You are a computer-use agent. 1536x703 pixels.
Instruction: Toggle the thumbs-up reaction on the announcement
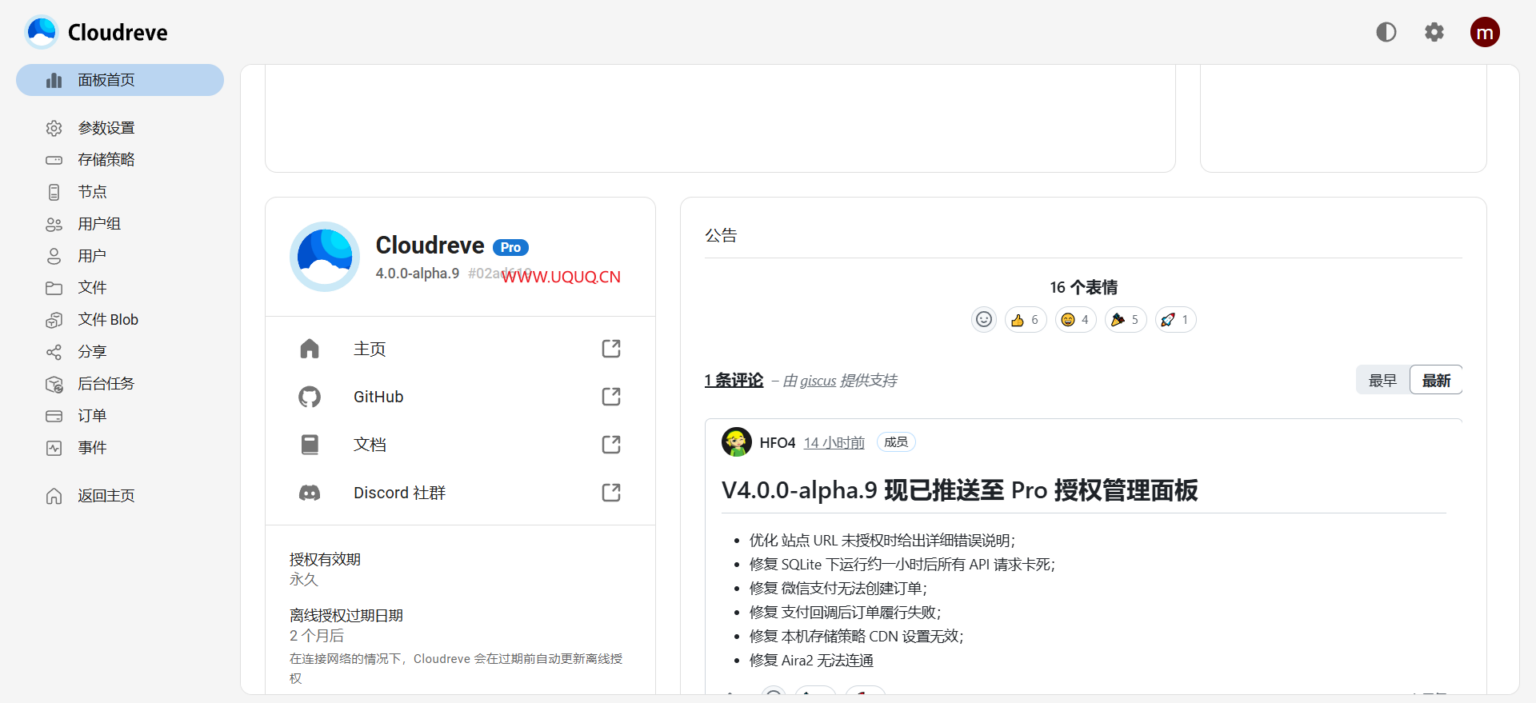click(1025, 319)
